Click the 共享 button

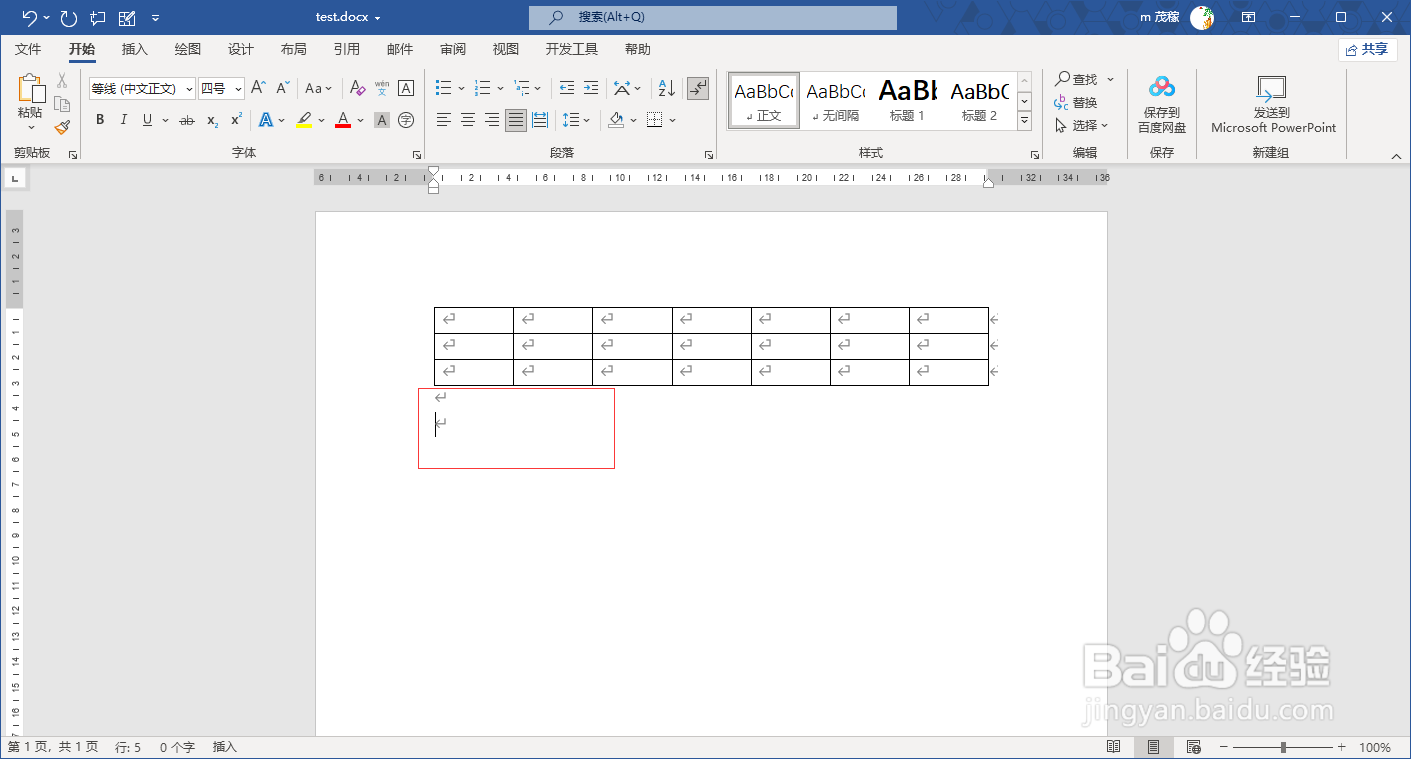pyautogui.click(x=1369, y=49)
